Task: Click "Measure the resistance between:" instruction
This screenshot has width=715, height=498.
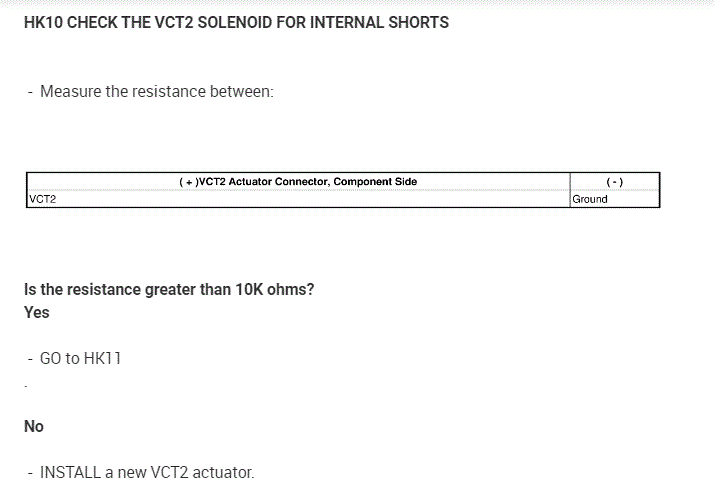Action: click(x=156, y=92)
